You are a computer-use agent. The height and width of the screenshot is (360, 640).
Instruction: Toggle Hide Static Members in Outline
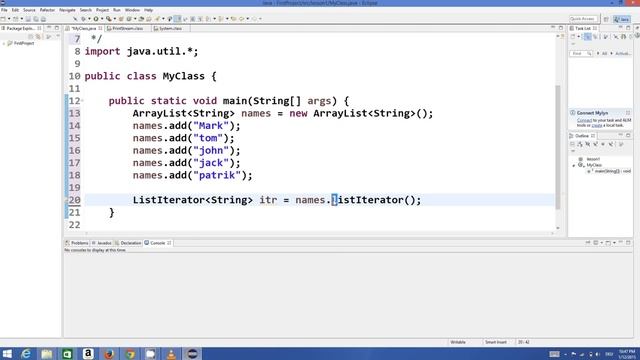(x=595, y=144)
